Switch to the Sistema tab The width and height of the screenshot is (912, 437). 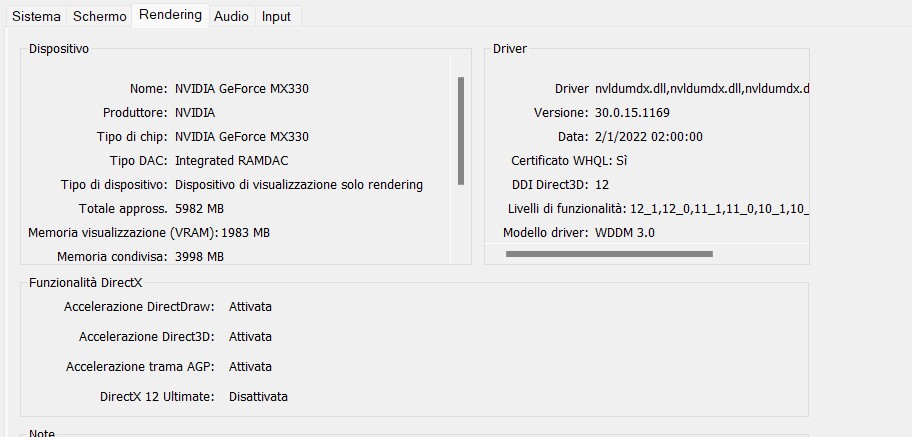[x=36, y=16]
